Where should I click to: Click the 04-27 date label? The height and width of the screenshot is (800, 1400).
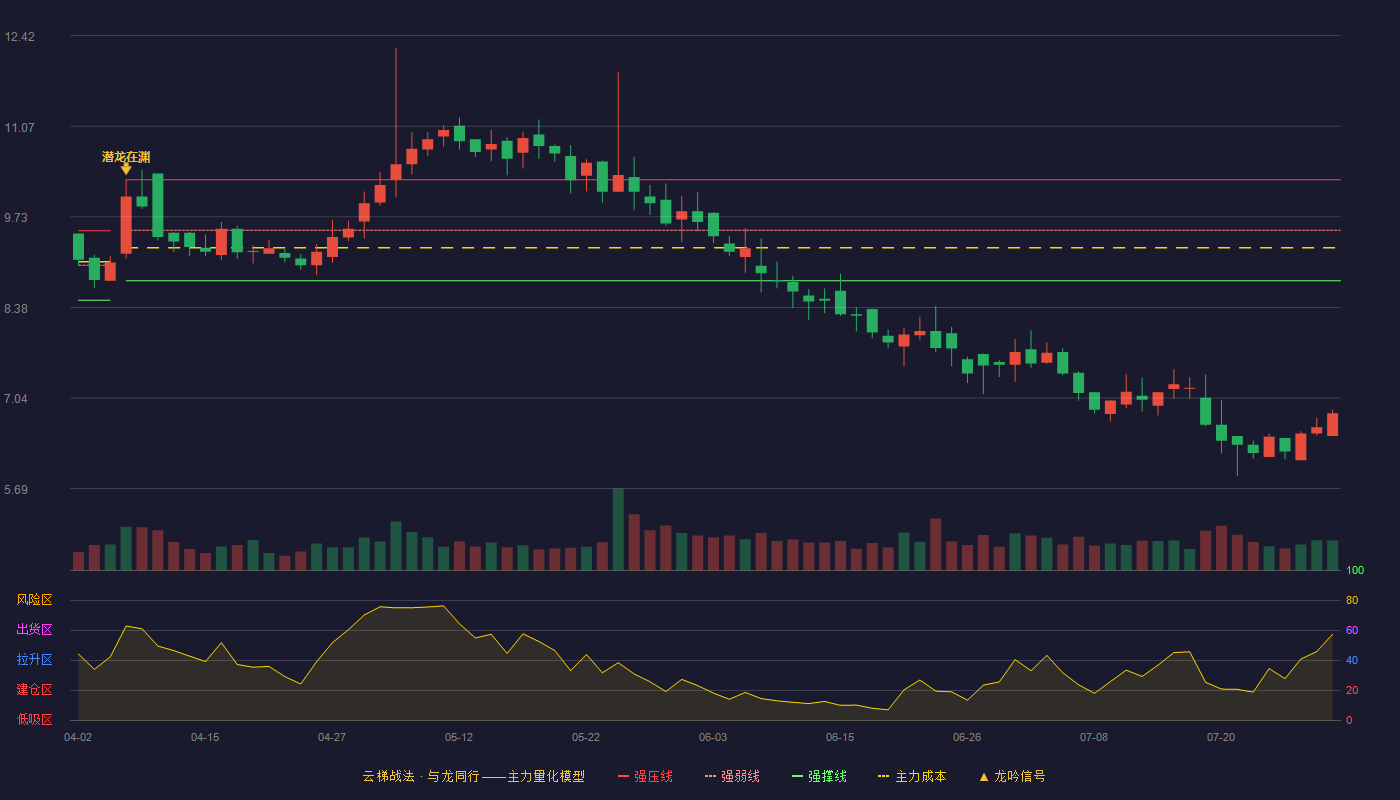pos(332,737)
